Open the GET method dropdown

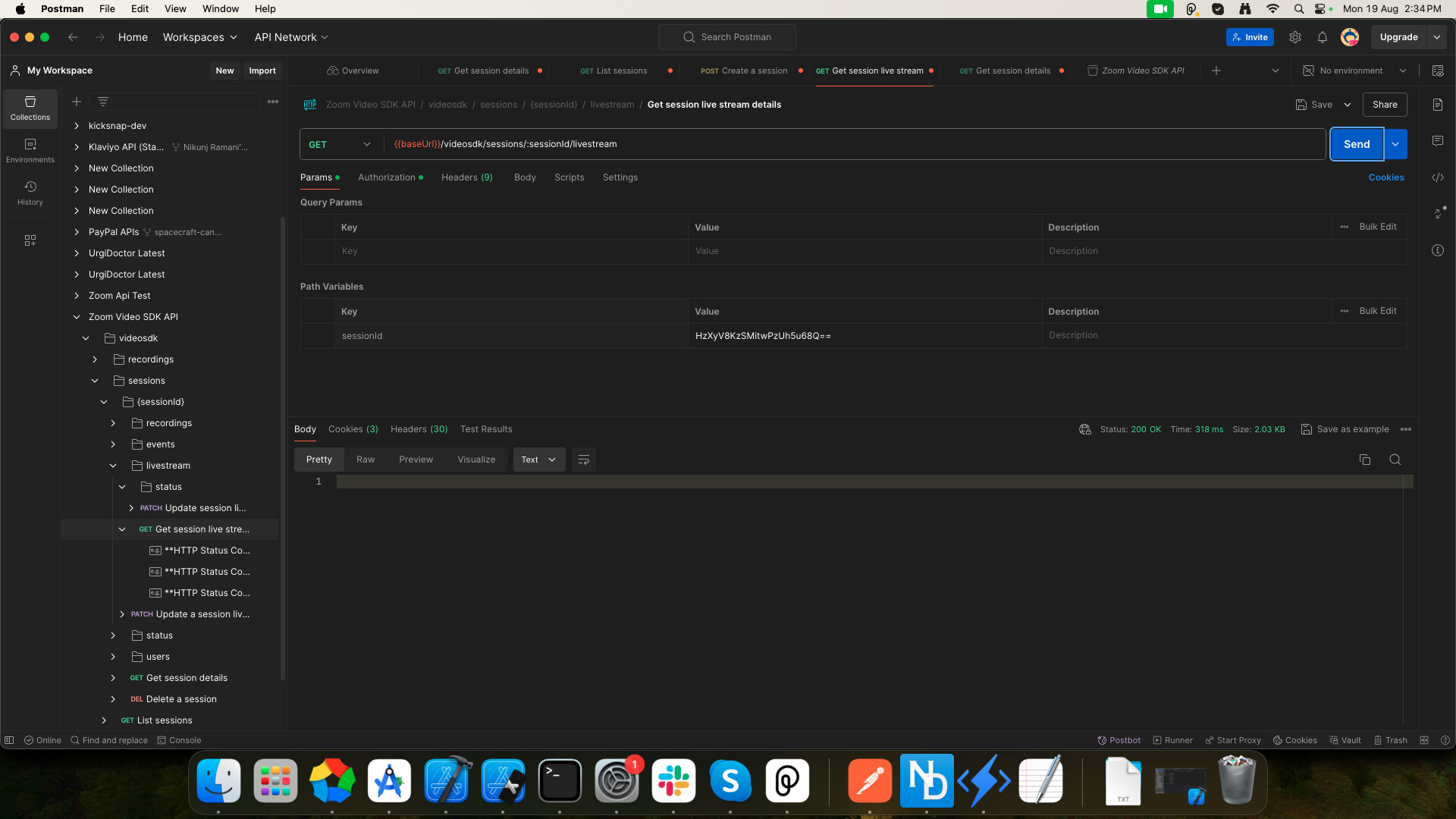(340, 144)
